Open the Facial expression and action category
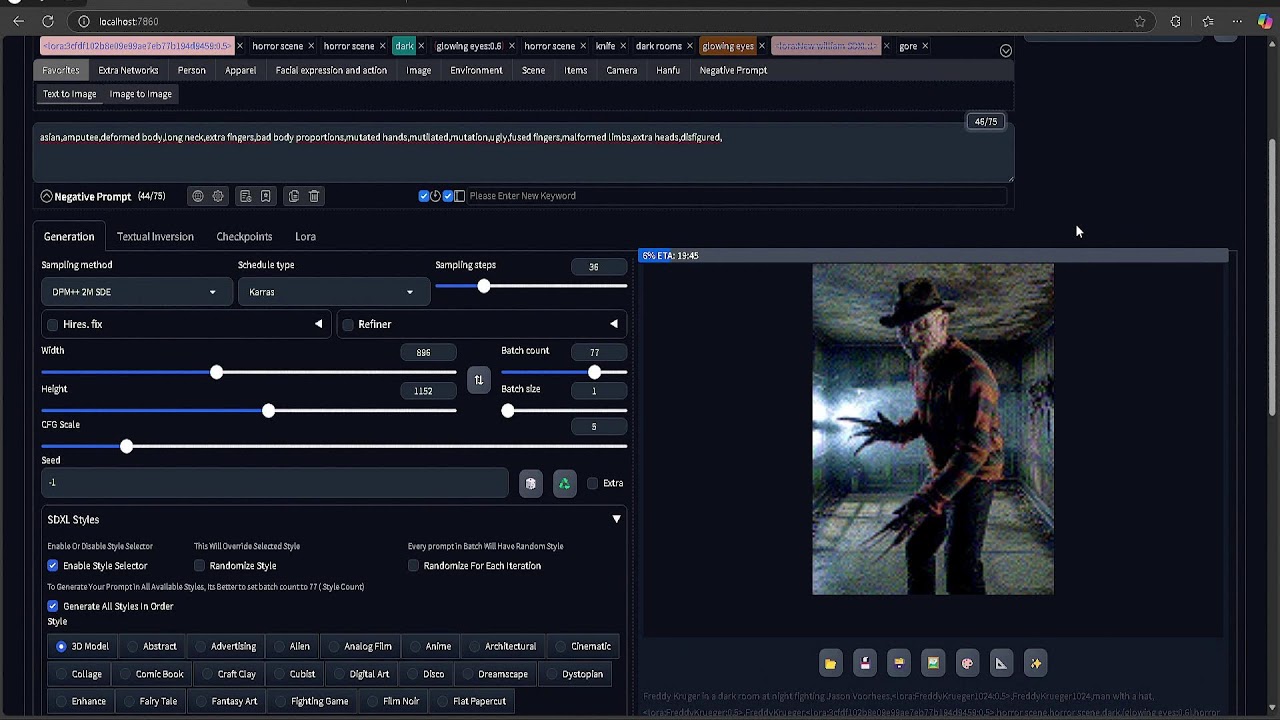The width and height of the screenshot is (1280, 720). click(331, 70)
